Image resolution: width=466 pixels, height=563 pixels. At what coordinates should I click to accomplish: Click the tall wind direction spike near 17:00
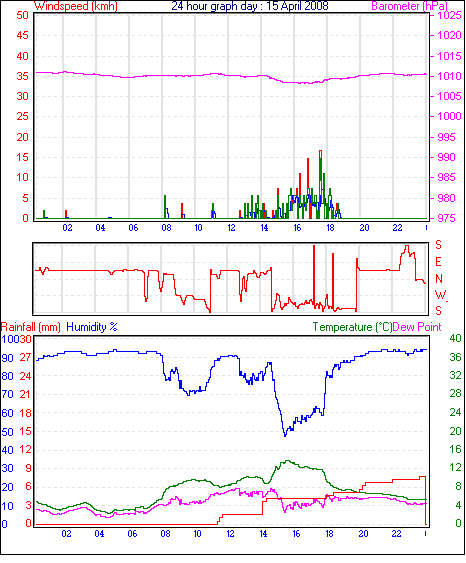tap(314, 275)
